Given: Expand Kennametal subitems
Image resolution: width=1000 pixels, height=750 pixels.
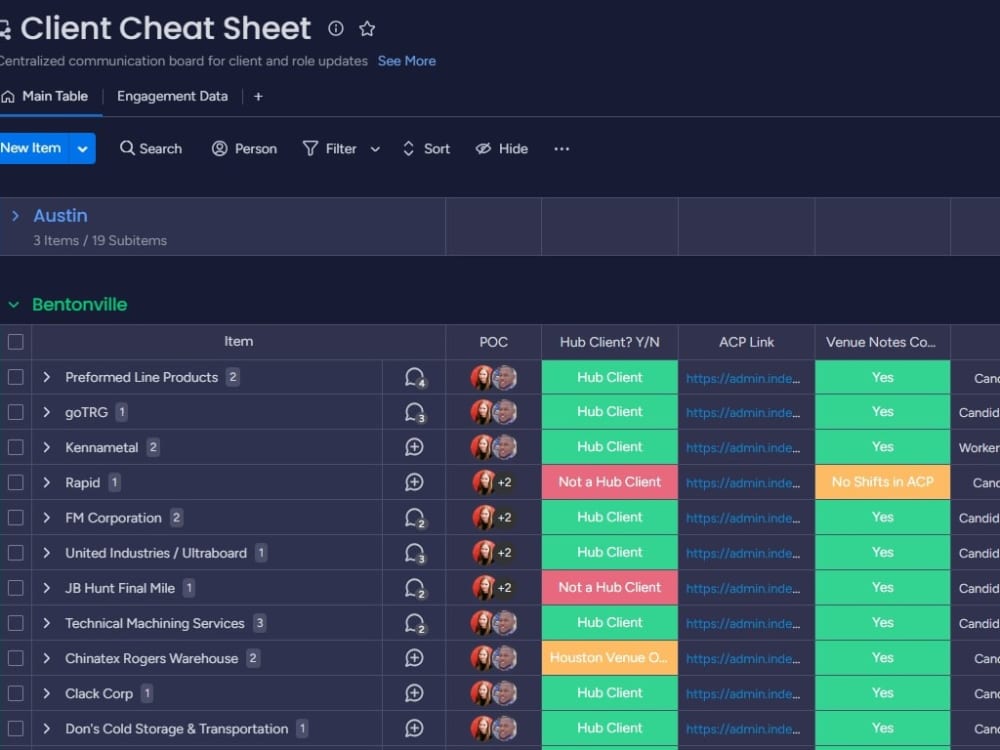Looking at the screenshot, I should click(x=47, y=447).
